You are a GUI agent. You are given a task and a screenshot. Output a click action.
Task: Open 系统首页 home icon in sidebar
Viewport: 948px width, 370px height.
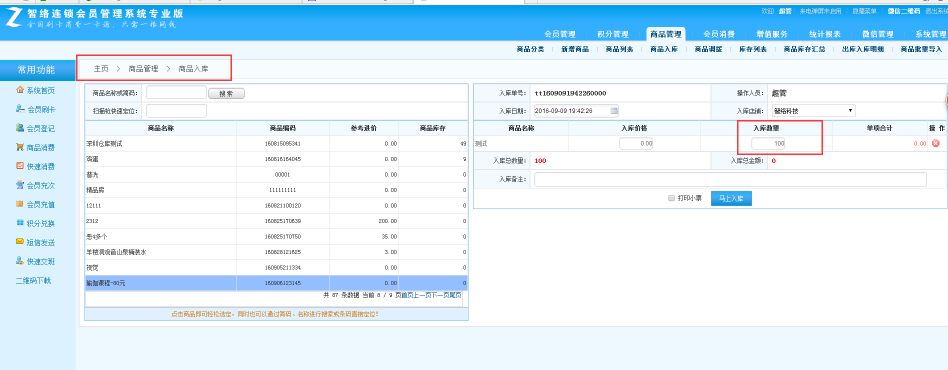(x=20, y=91)
